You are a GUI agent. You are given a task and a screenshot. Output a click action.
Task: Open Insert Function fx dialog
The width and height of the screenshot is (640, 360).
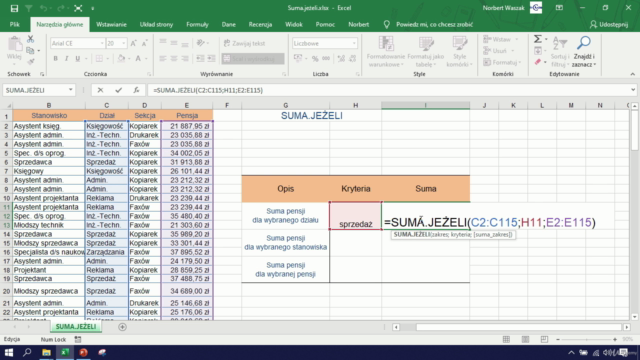tap(136, 90)
